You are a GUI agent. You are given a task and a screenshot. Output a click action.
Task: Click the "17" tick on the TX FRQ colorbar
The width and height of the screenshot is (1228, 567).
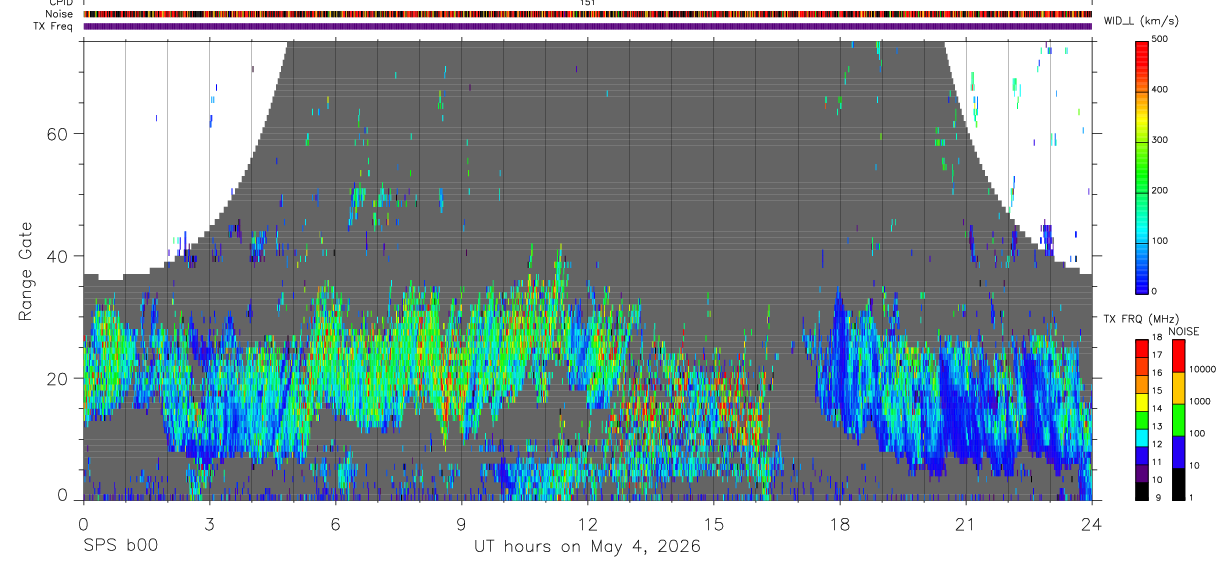(x=1157, y=355)
